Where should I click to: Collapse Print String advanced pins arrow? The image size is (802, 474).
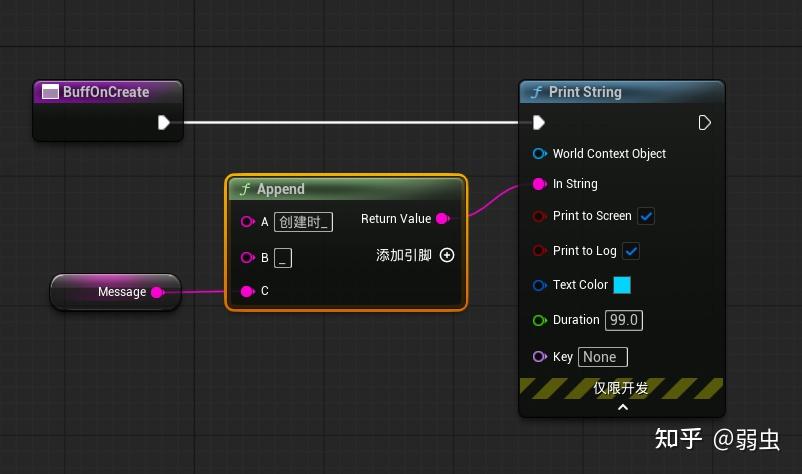point(623,408)
